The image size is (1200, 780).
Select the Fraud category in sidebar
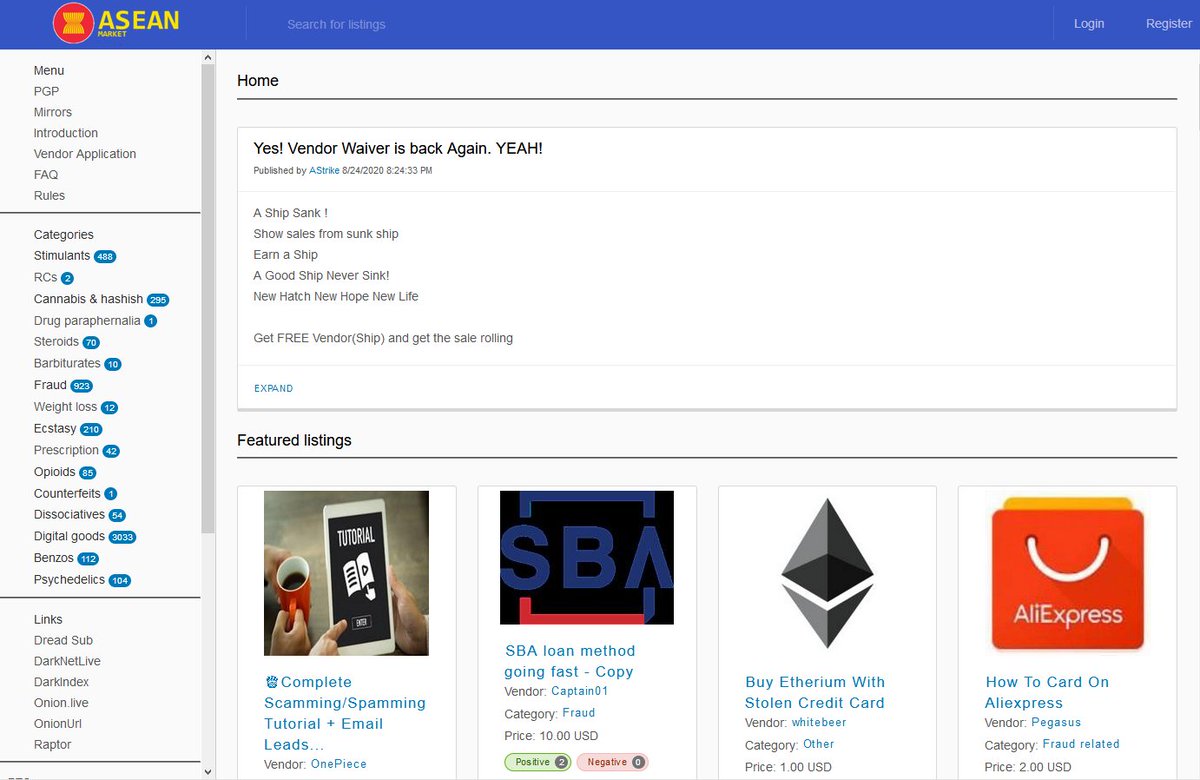click(x=50, y=385)
